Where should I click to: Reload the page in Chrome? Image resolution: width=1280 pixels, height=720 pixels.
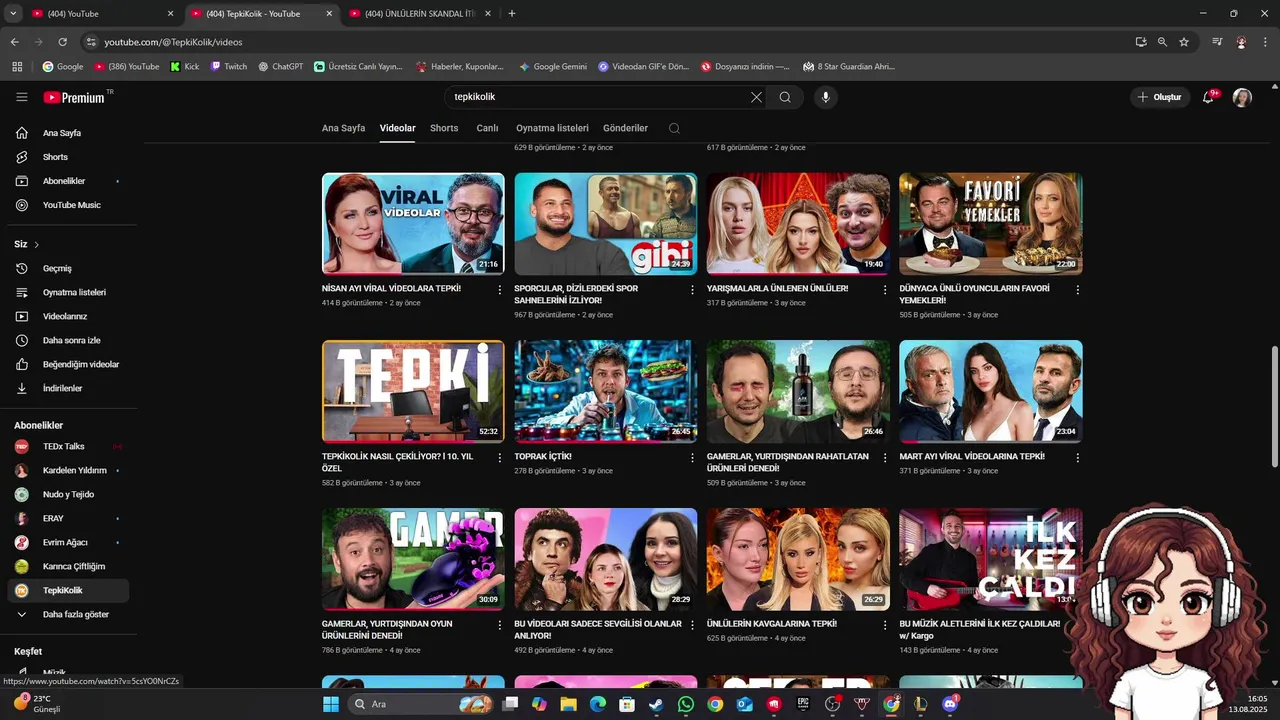click(x=62, y=42)
